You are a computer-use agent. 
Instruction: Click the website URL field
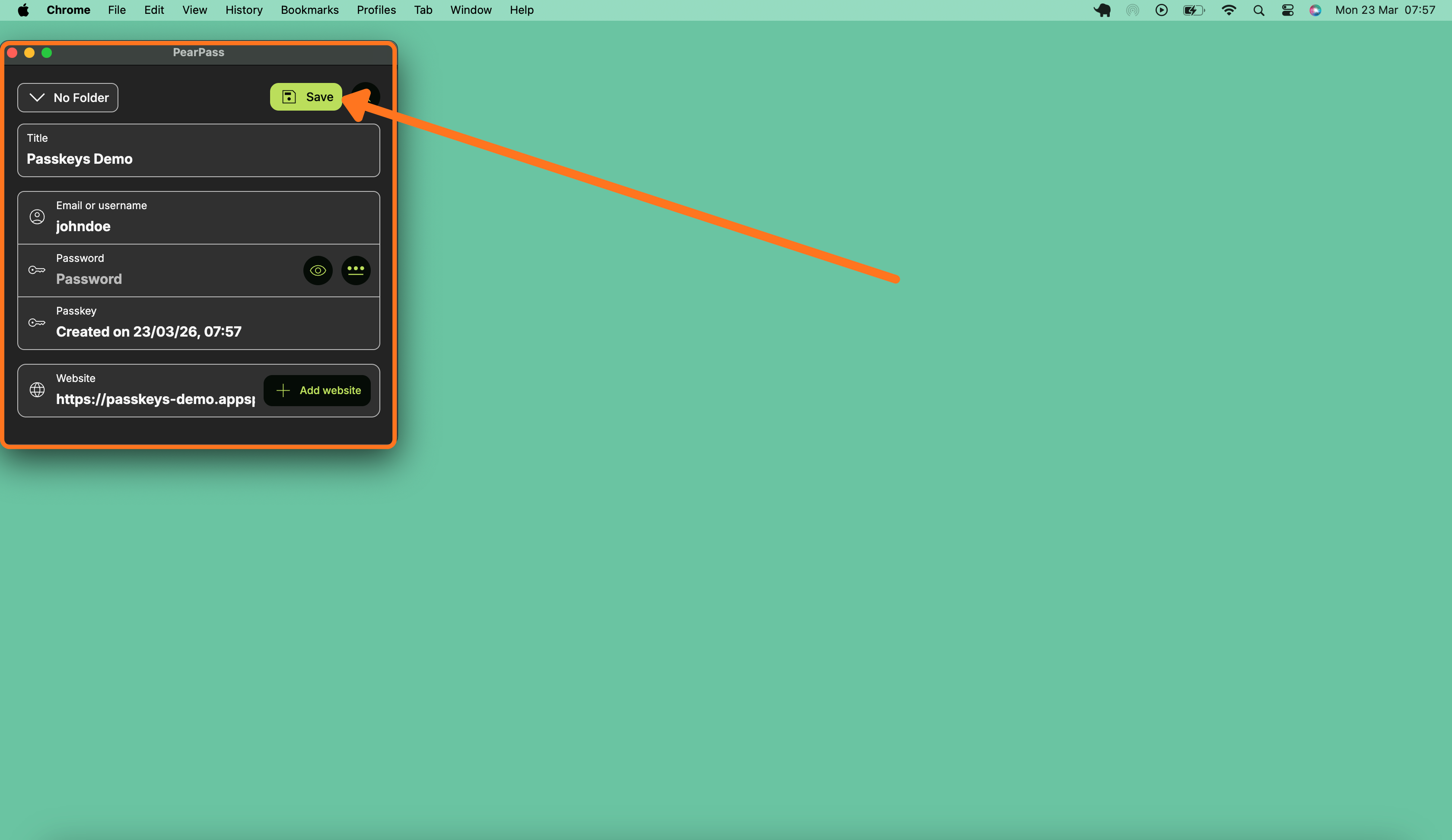click(x=156, y=399)
